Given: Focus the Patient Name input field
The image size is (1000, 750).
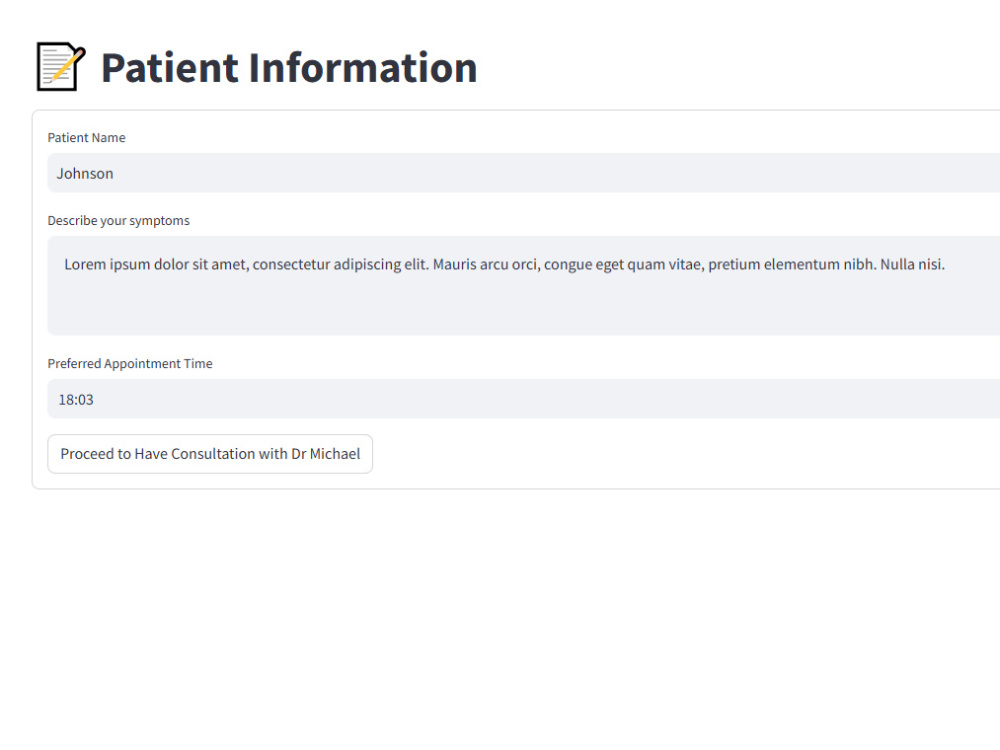Looking at the screenshot, I should click(x=524, y=173).
